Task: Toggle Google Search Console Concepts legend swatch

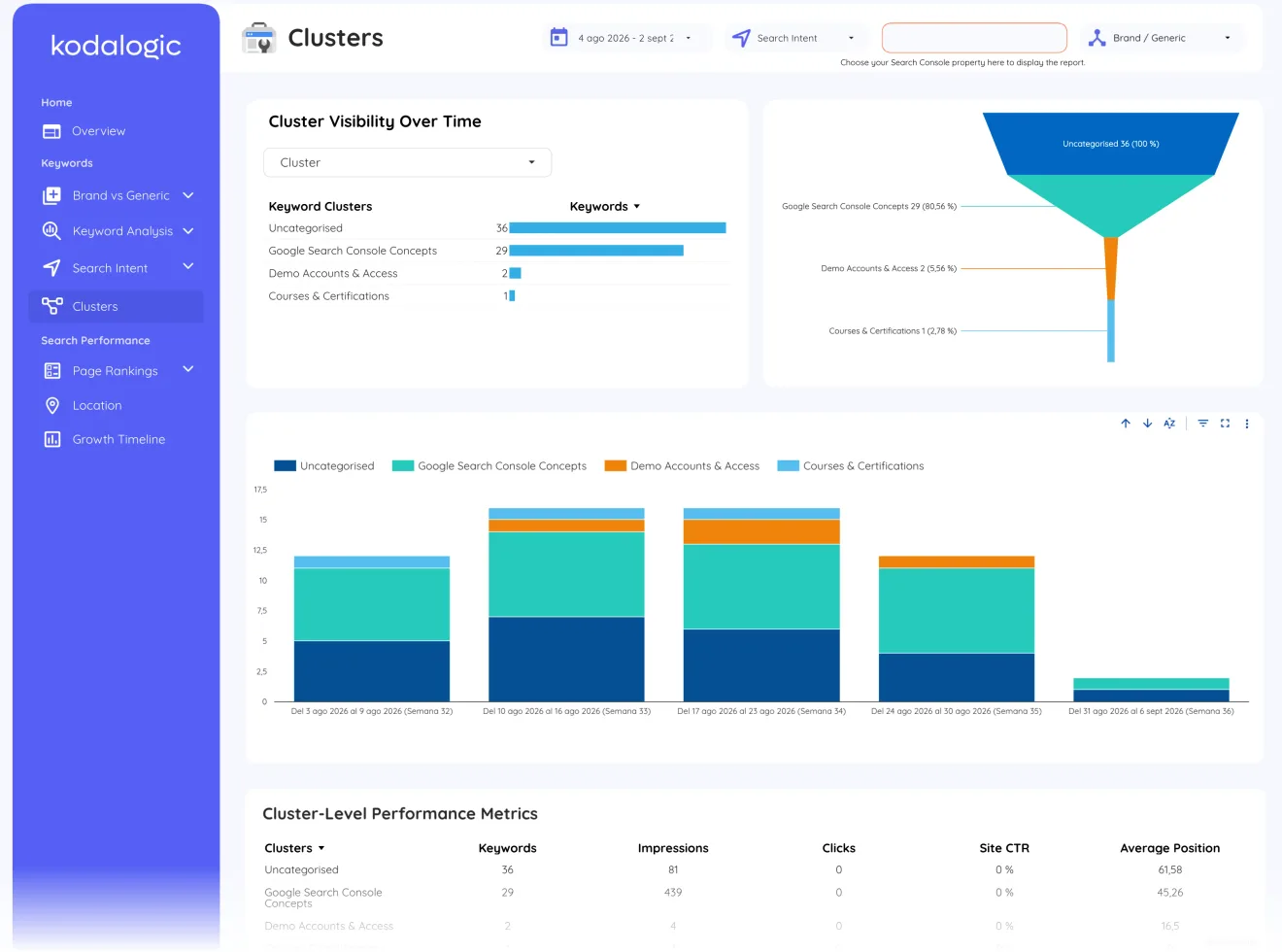Action: (x=403, y=466)
